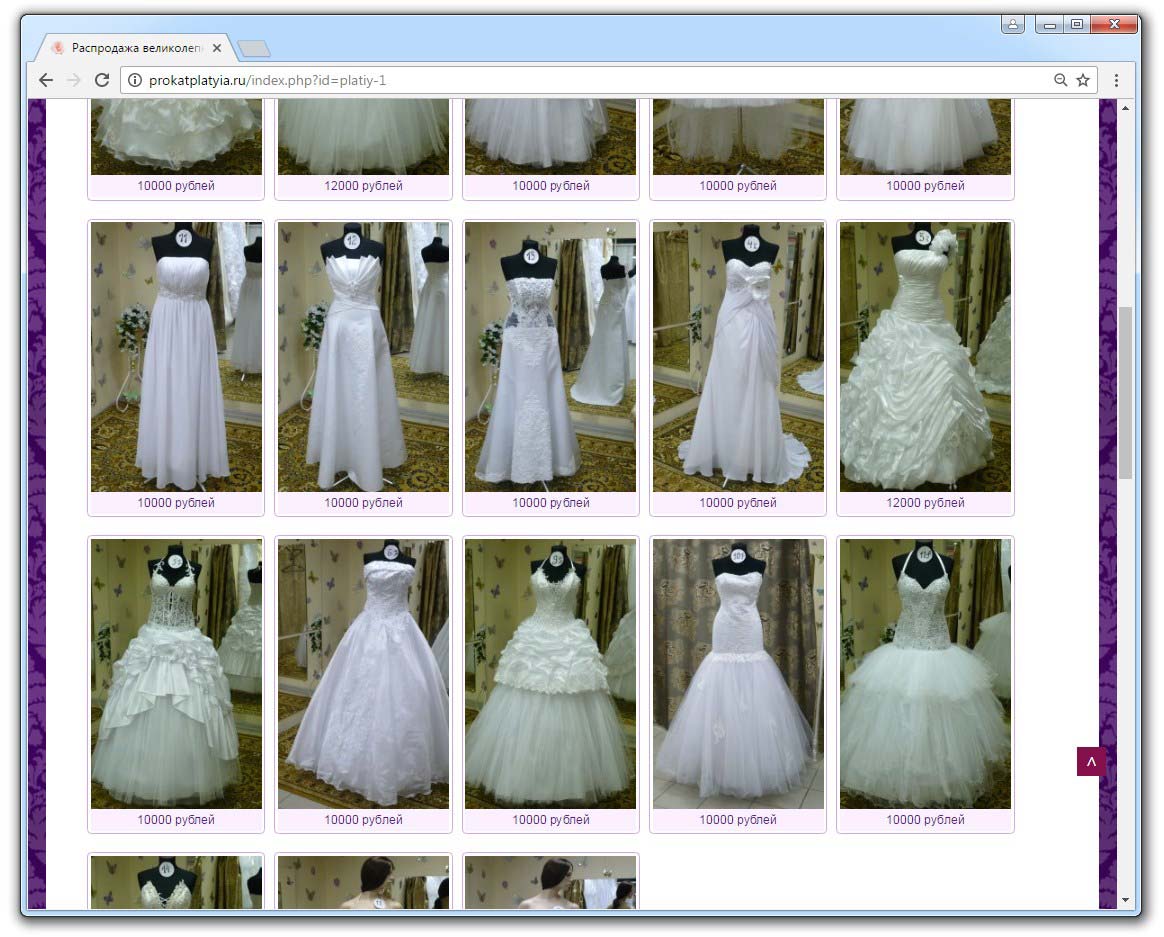Click the scrollbar down arrow

pyautogui.click(x=1125, y=900)
